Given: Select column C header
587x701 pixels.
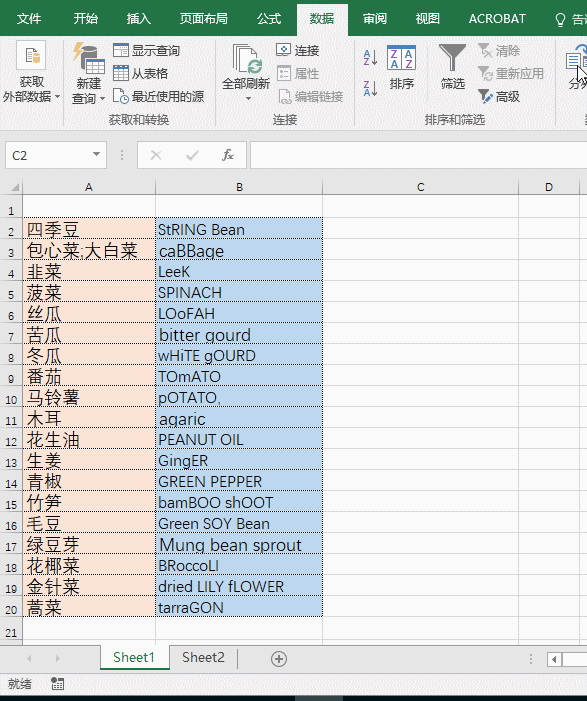Looking at the screenshot, I should click(x=421, y=187).
